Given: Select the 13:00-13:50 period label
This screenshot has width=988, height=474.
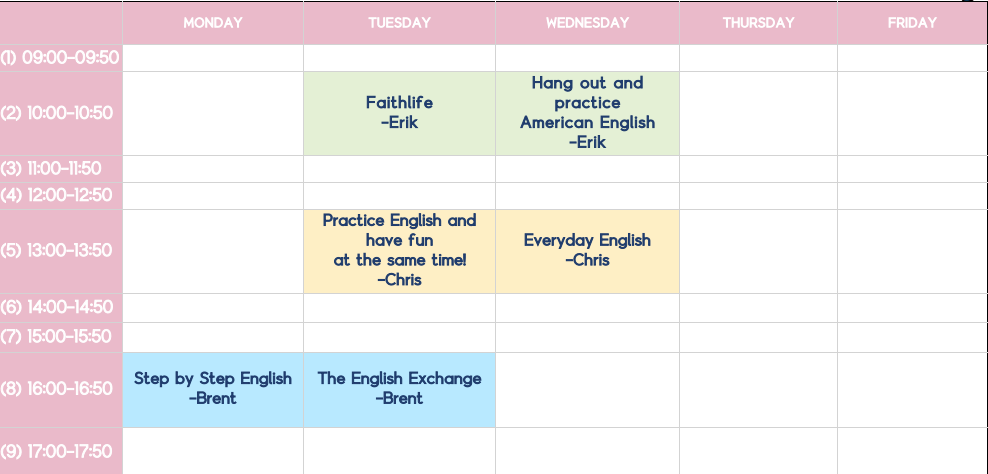Looking at the screenshot, I should (x=60, y=250).
